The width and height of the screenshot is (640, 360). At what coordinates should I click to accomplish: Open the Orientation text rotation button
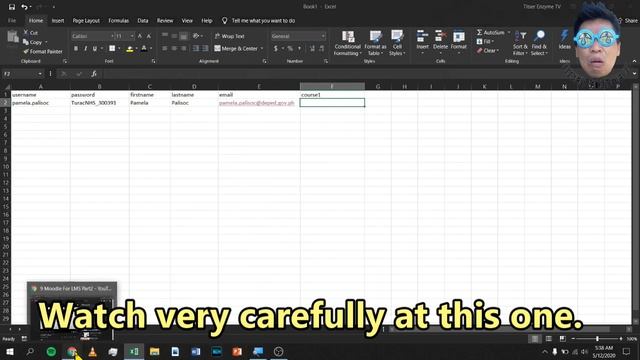tap(197, 36)
